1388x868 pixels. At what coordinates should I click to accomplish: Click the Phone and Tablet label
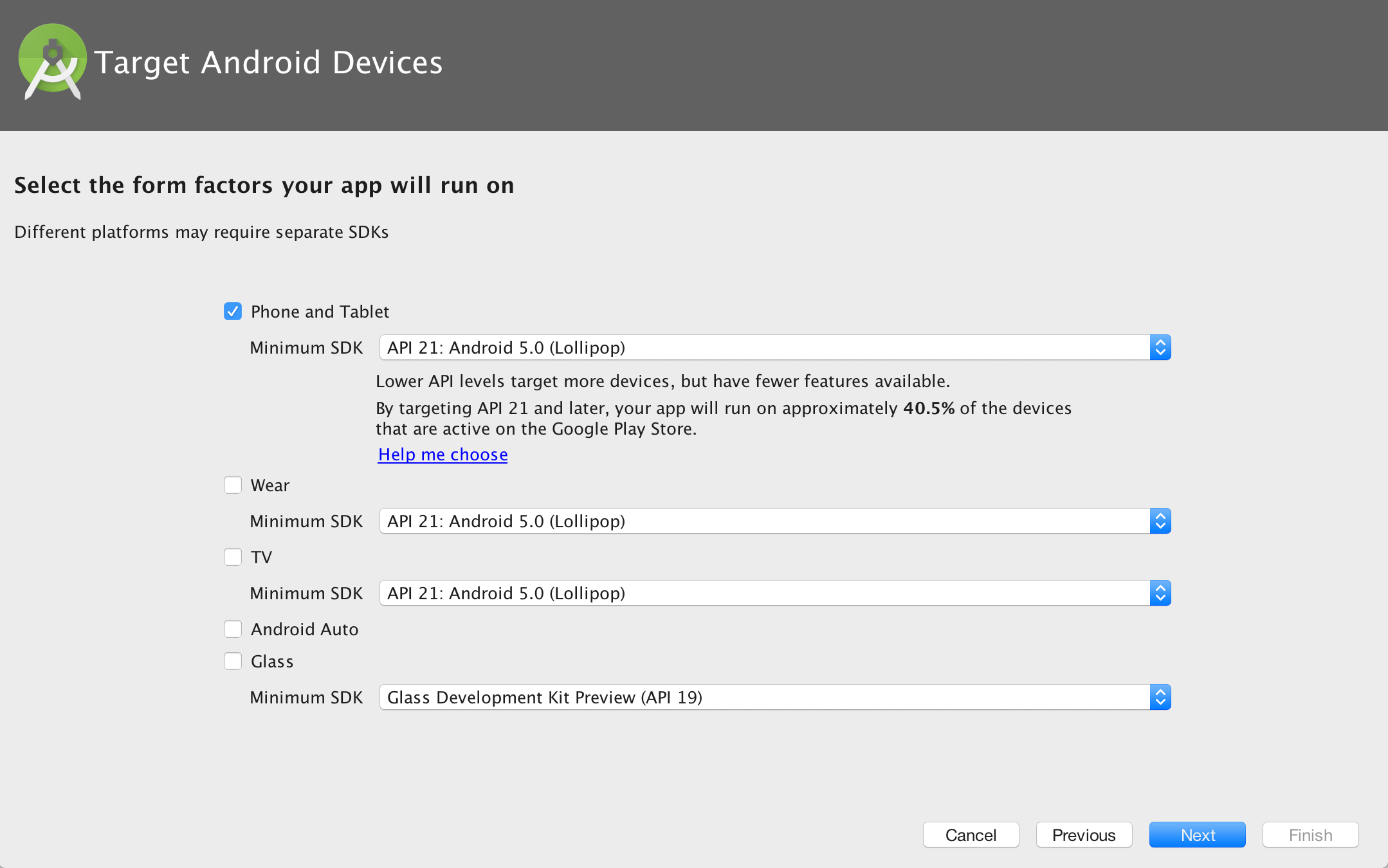320,312
